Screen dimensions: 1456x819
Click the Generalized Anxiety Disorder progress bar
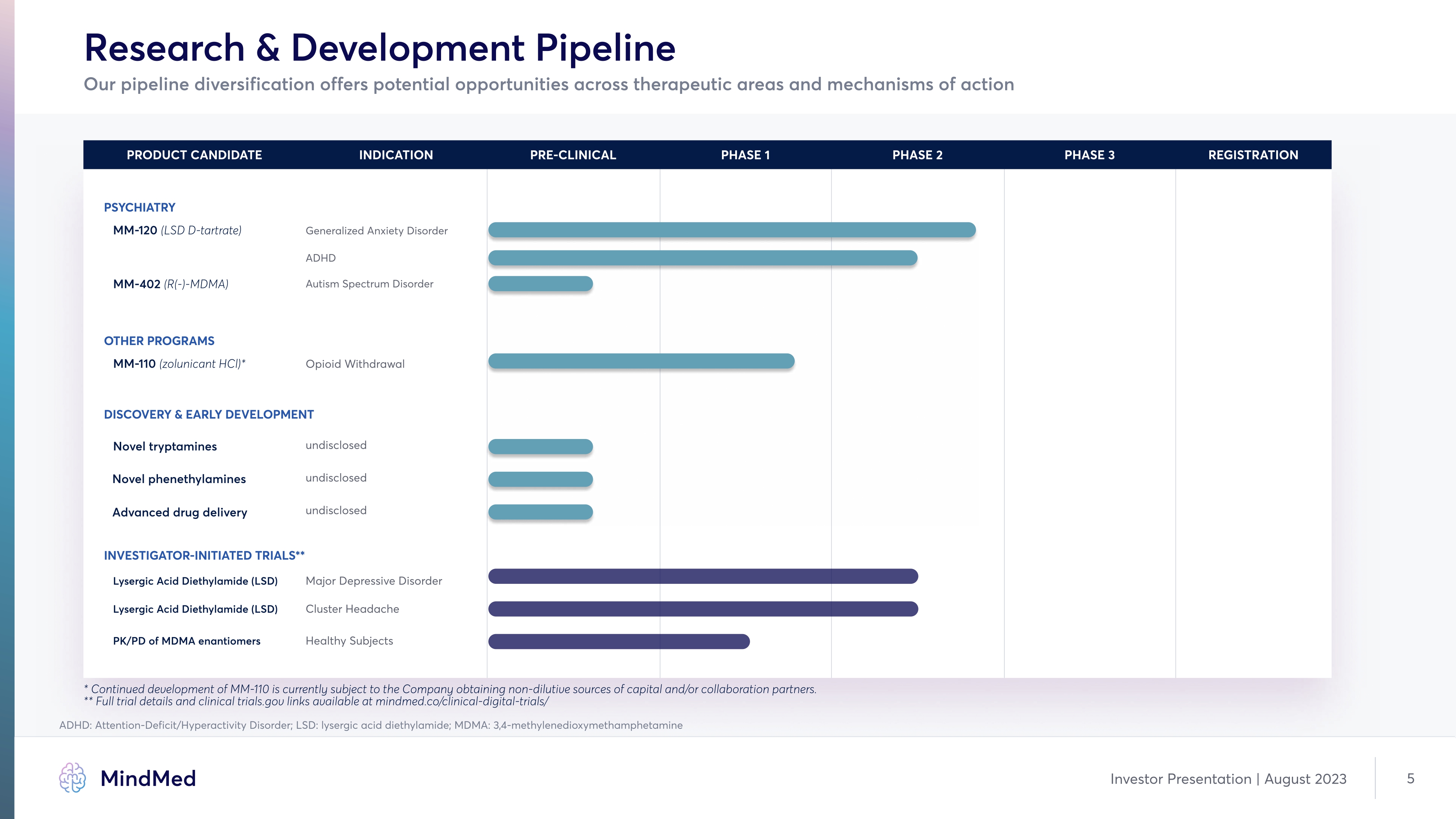tap(731, 230)
